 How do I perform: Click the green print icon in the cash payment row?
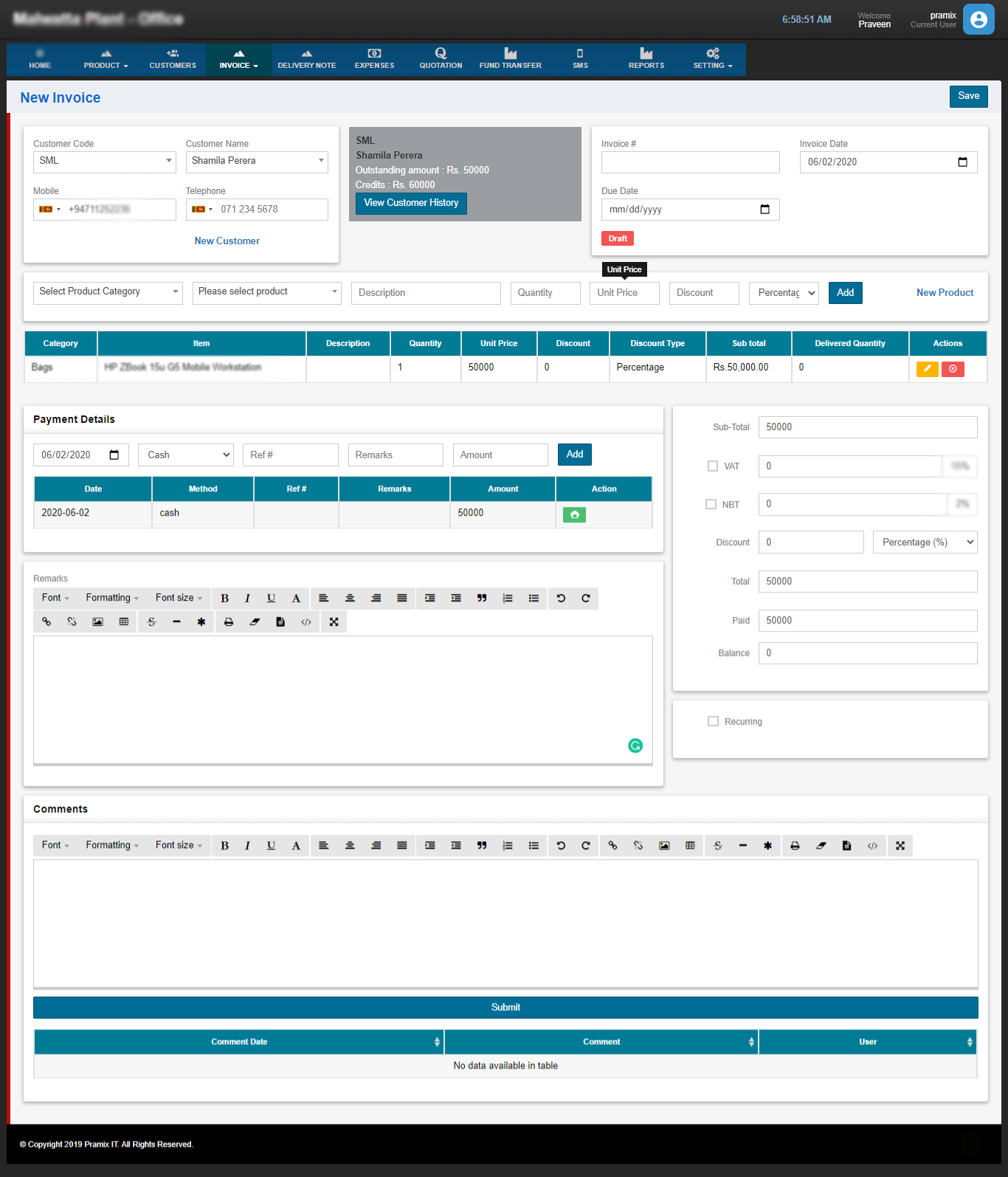click(x=574, y=515)
